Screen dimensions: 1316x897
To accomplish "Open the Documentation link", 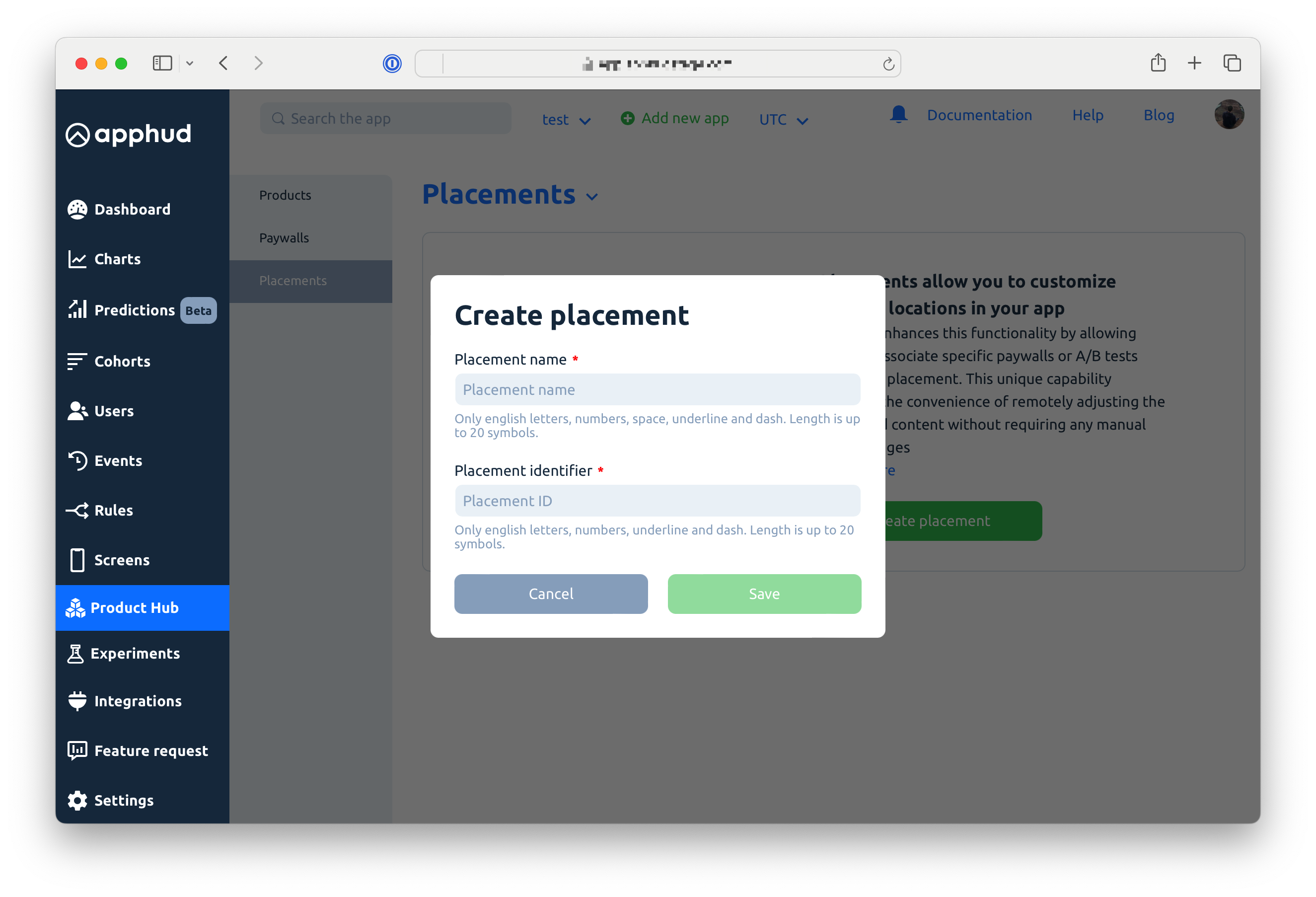I will pyautogui.click(x=979, y=115).
